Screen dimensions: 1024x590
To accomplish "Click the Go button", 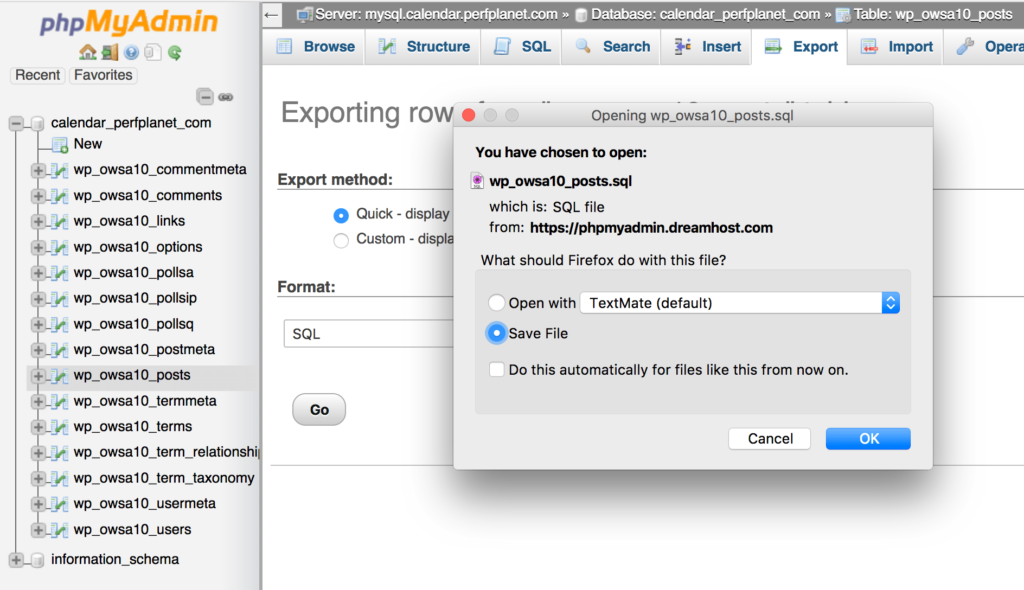I will point(319,410).
